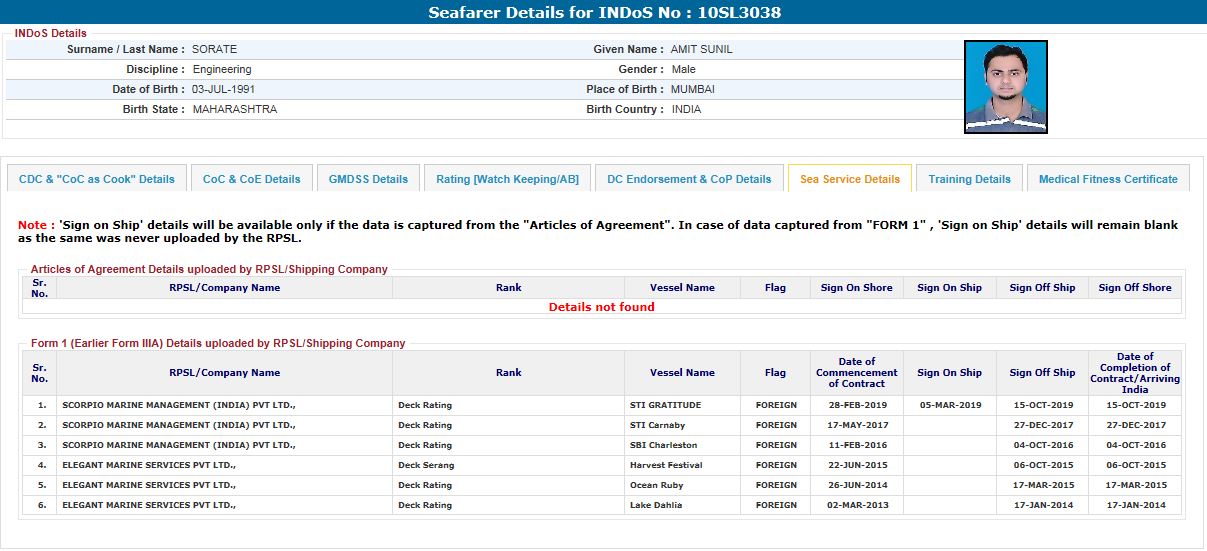Viewport: 1207px width, 551px height.
Task: Click the Seafarer Details page title bar
Action: pos(603,13)
